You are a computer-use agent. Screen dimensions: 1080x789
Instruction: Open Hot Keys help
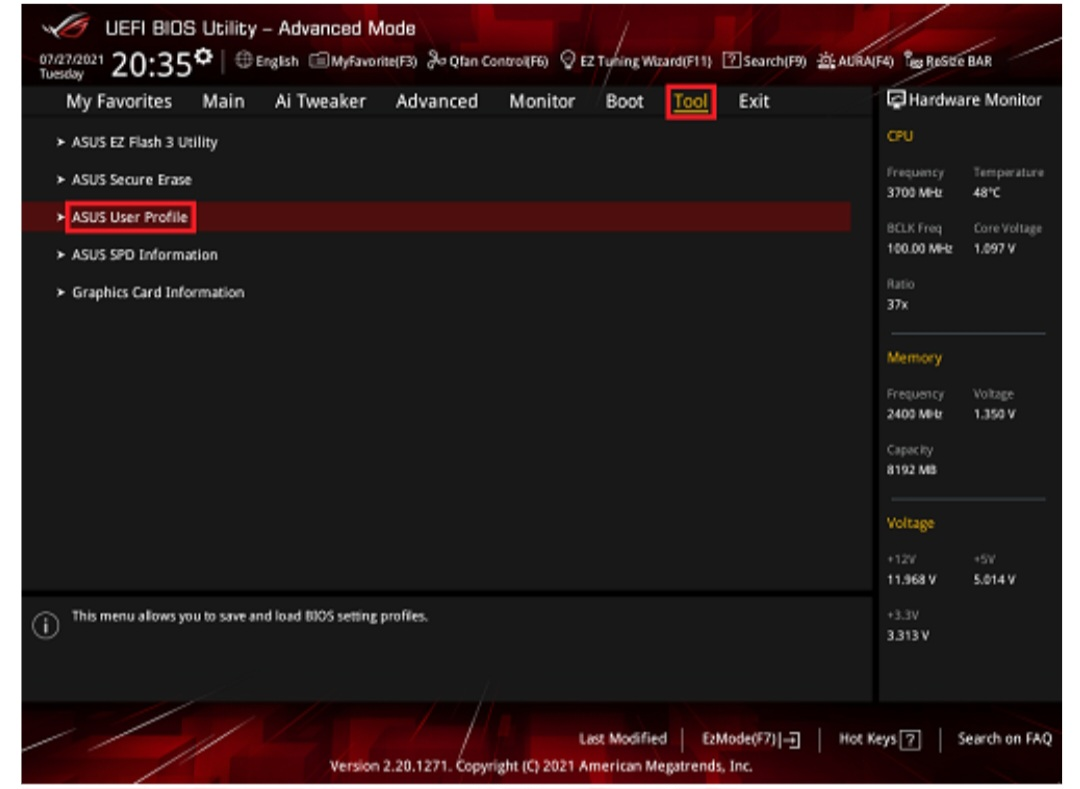coord(879,739)
